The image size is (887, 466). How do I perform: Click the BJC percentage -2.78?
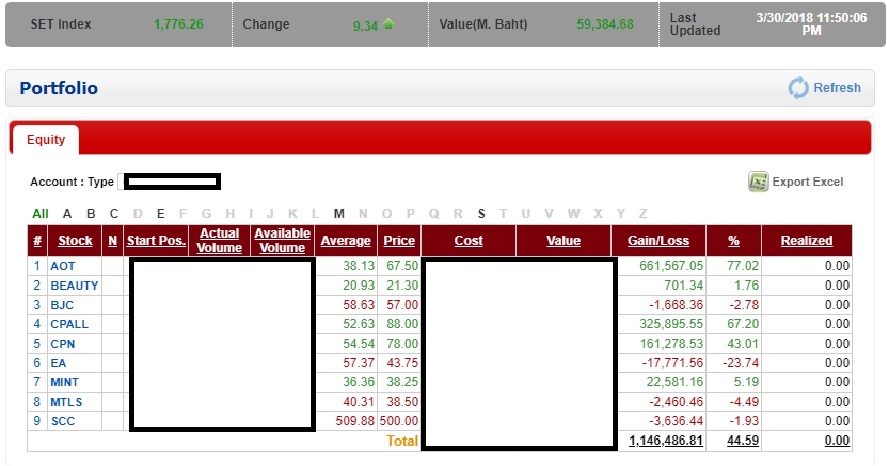tap(744, 305)
